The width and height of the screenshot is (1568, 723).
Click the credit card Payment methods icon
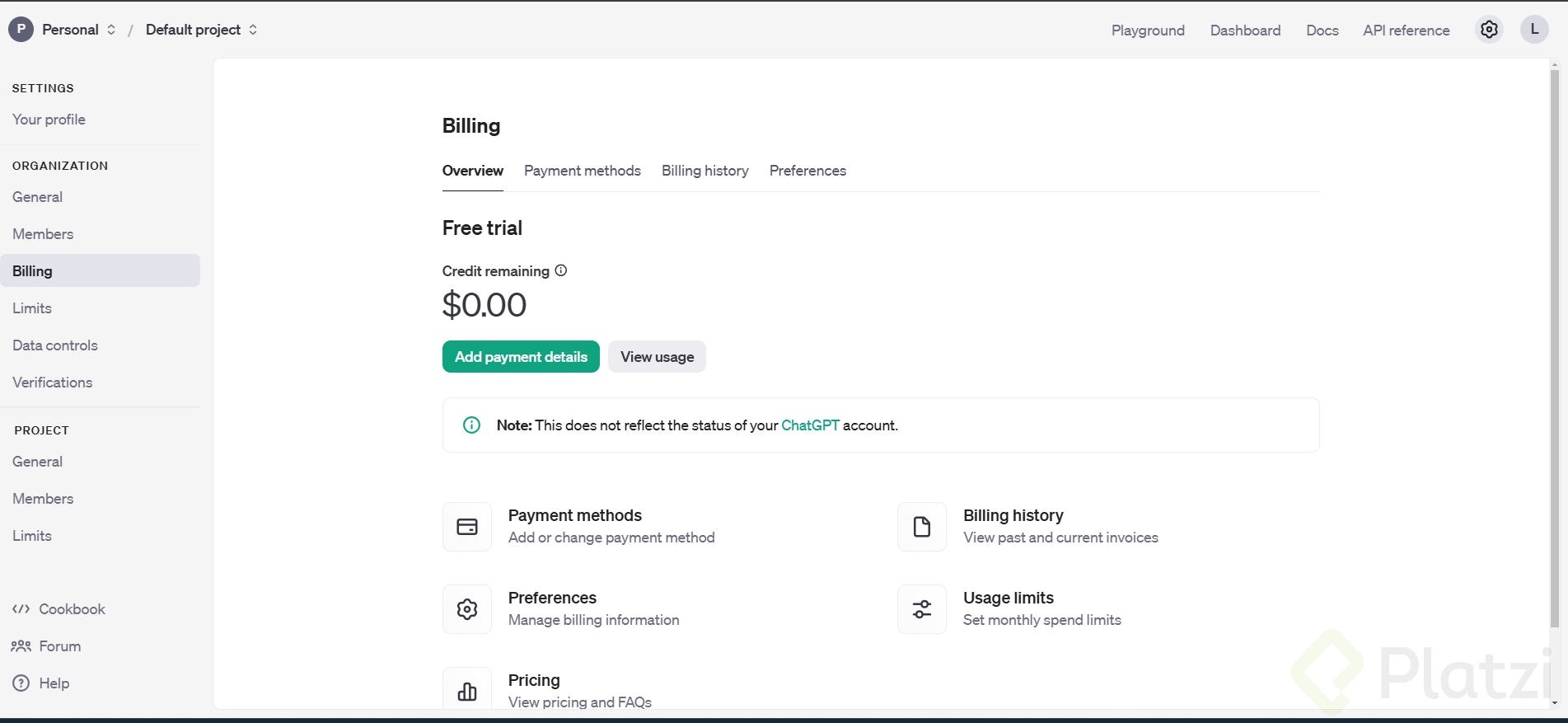click(467, 527)
